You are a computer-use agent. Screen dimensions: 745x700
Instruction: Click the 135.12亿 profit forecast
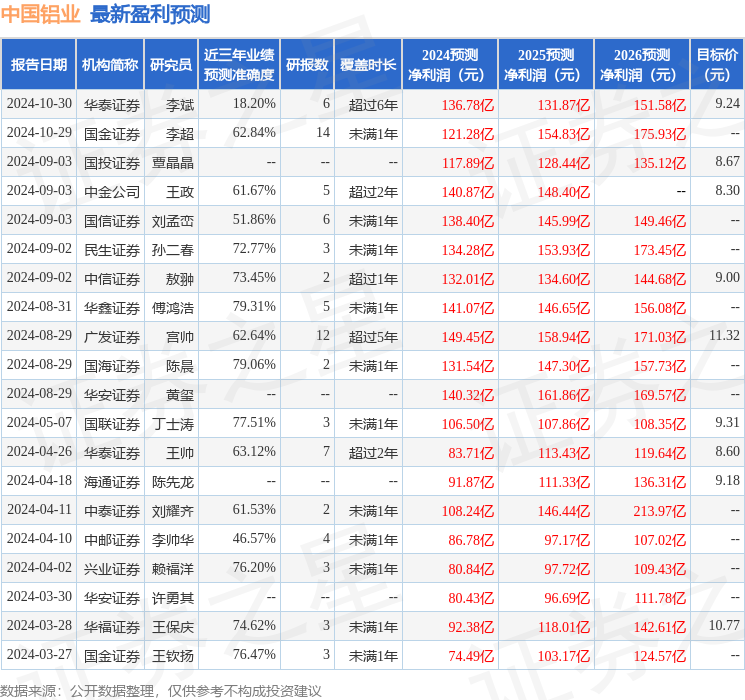(x=660, y=163)
